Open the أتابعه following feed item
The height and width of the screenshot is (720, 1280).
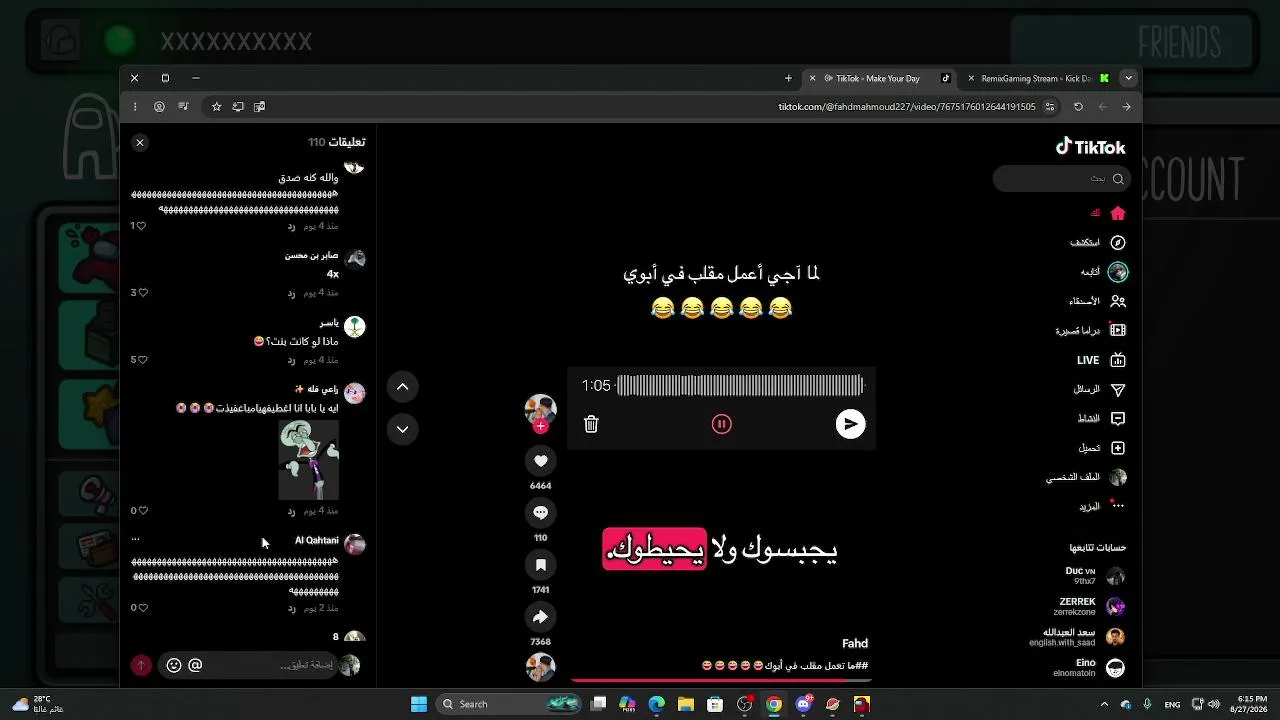pos(1104,272)
